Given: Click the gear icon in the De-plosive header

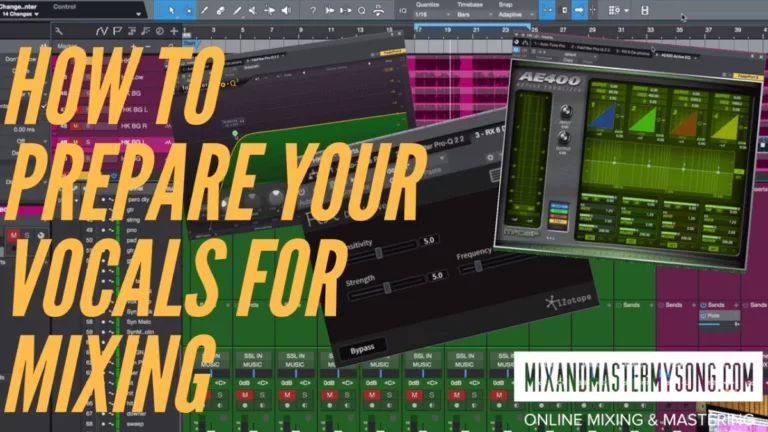Looking at the screenshot, I should tap(490, 157).
